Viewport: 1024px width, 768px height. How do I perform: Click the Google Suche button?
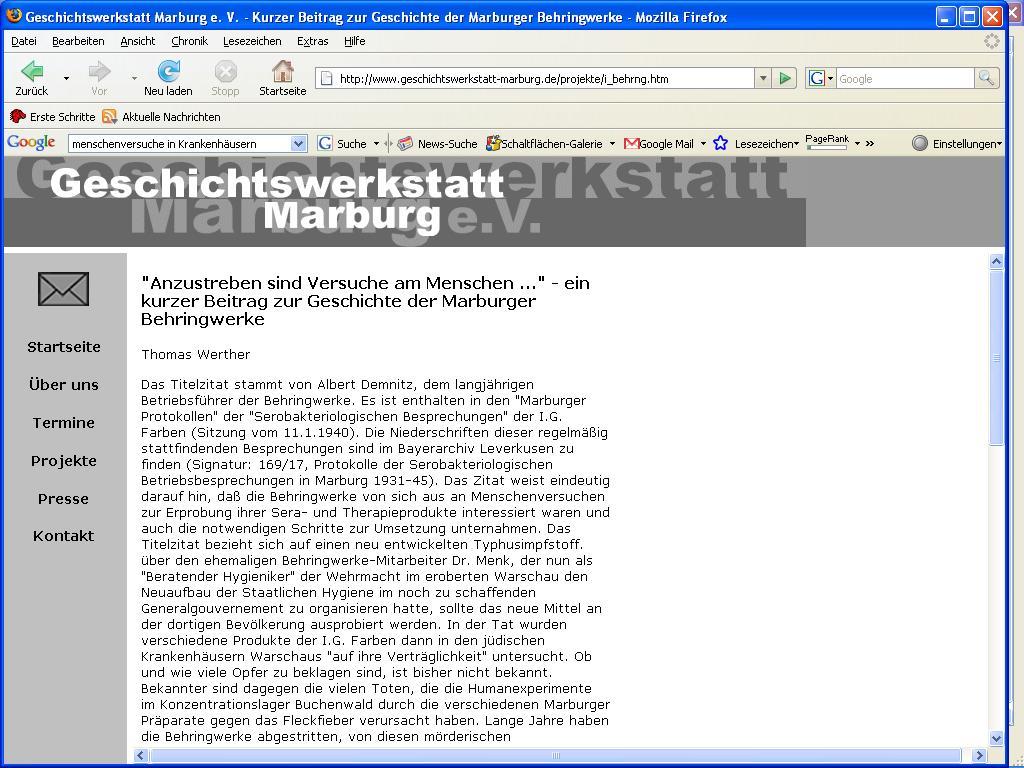pos(344,144)
